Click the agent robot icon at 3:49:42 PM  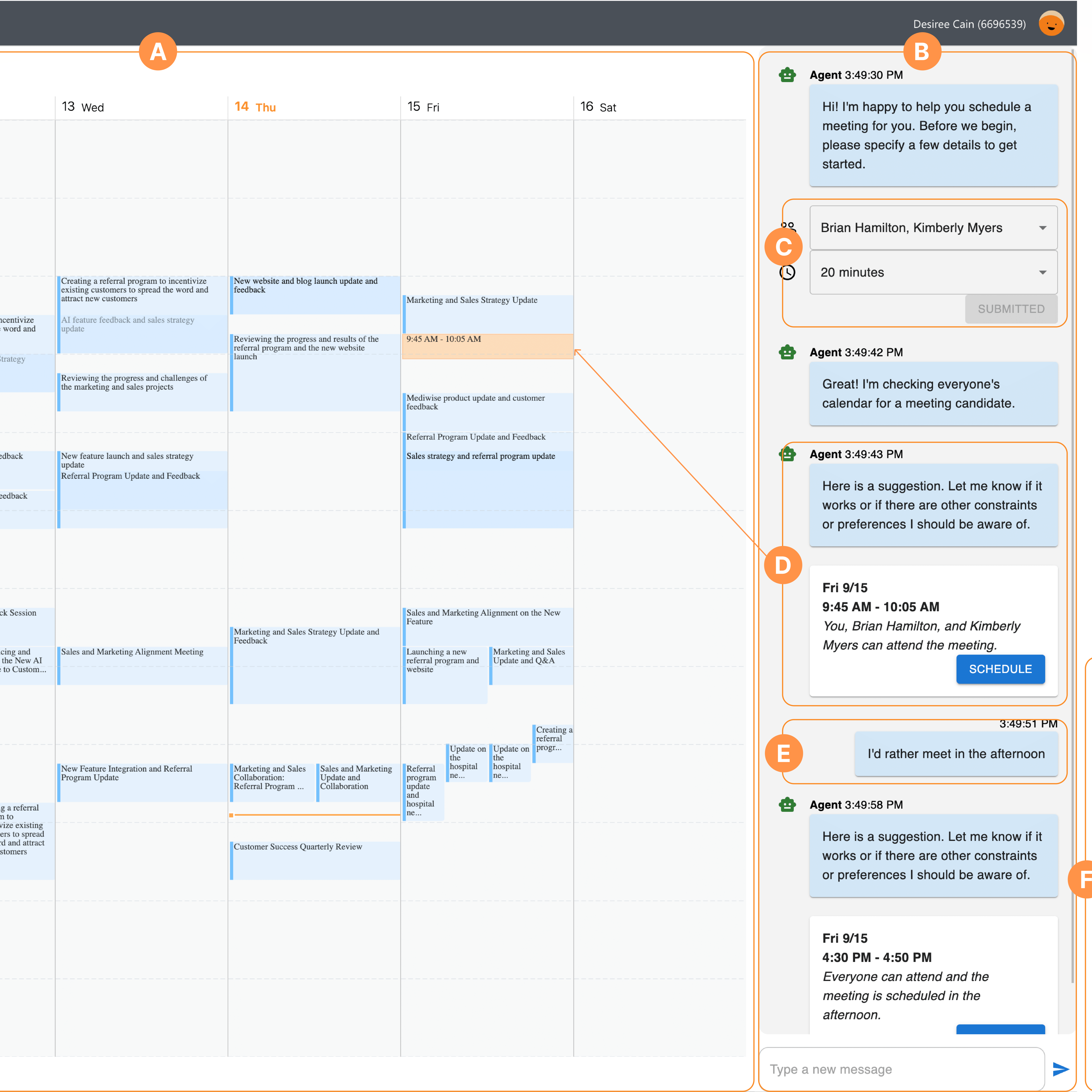(x=787, y=352)
